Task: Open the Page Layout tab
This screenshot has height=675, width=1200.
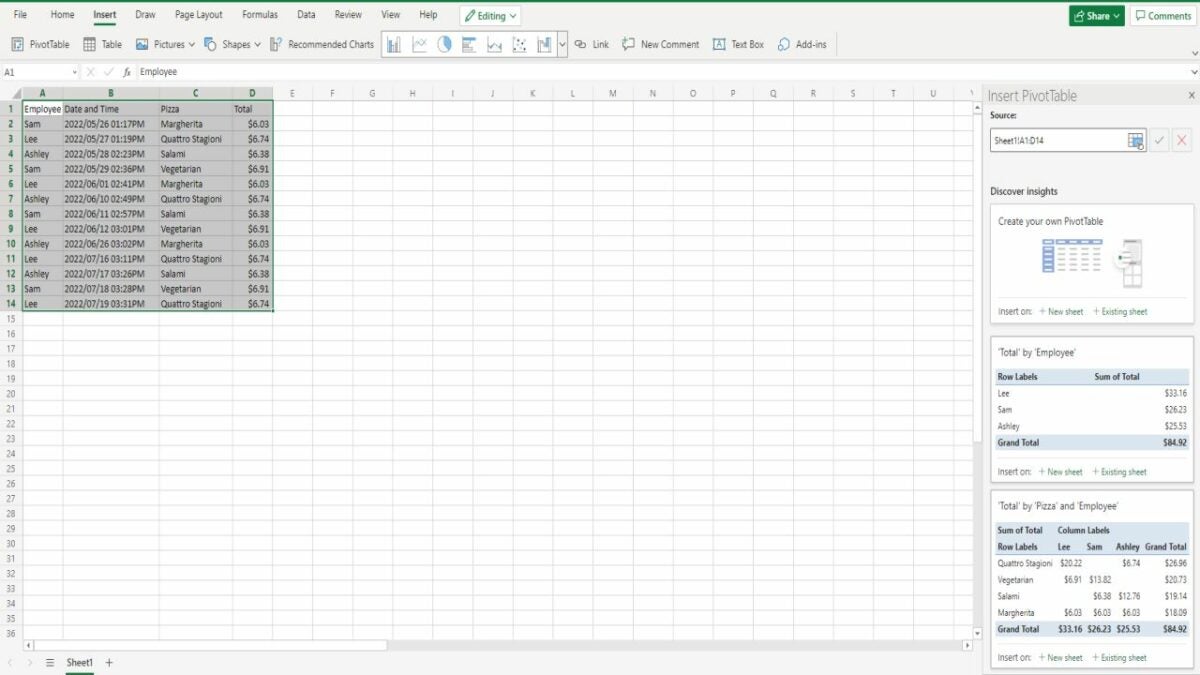Action: click(198, 15)
